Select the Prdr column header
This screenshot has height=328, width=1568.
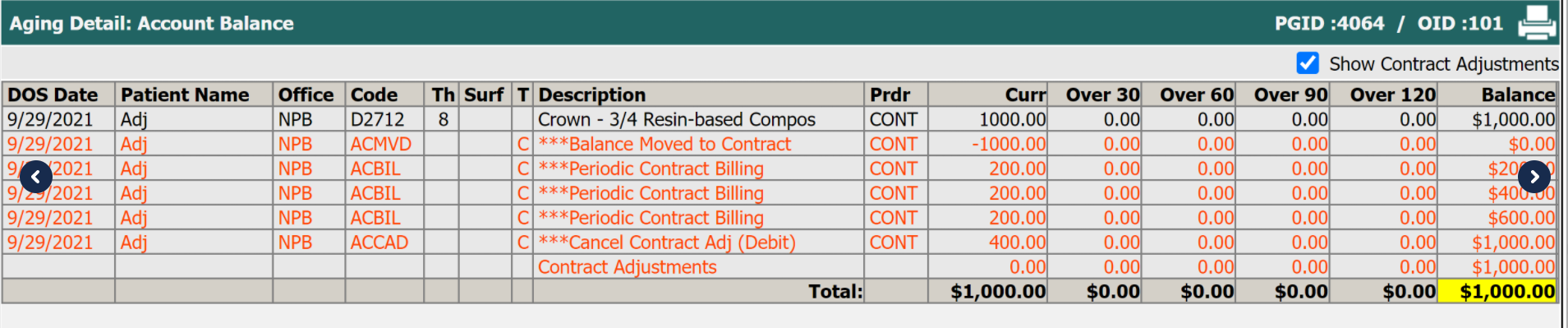pos(890,95)
